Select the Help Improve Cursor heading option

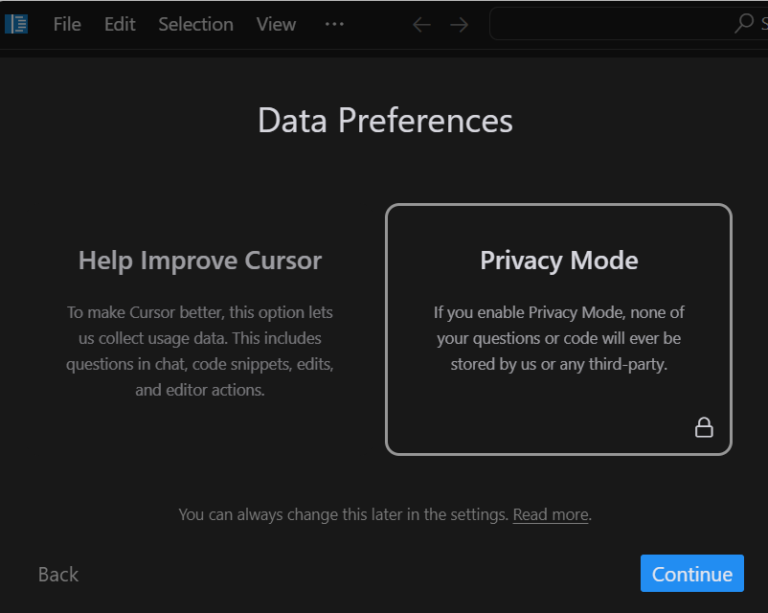pos(200,260)
